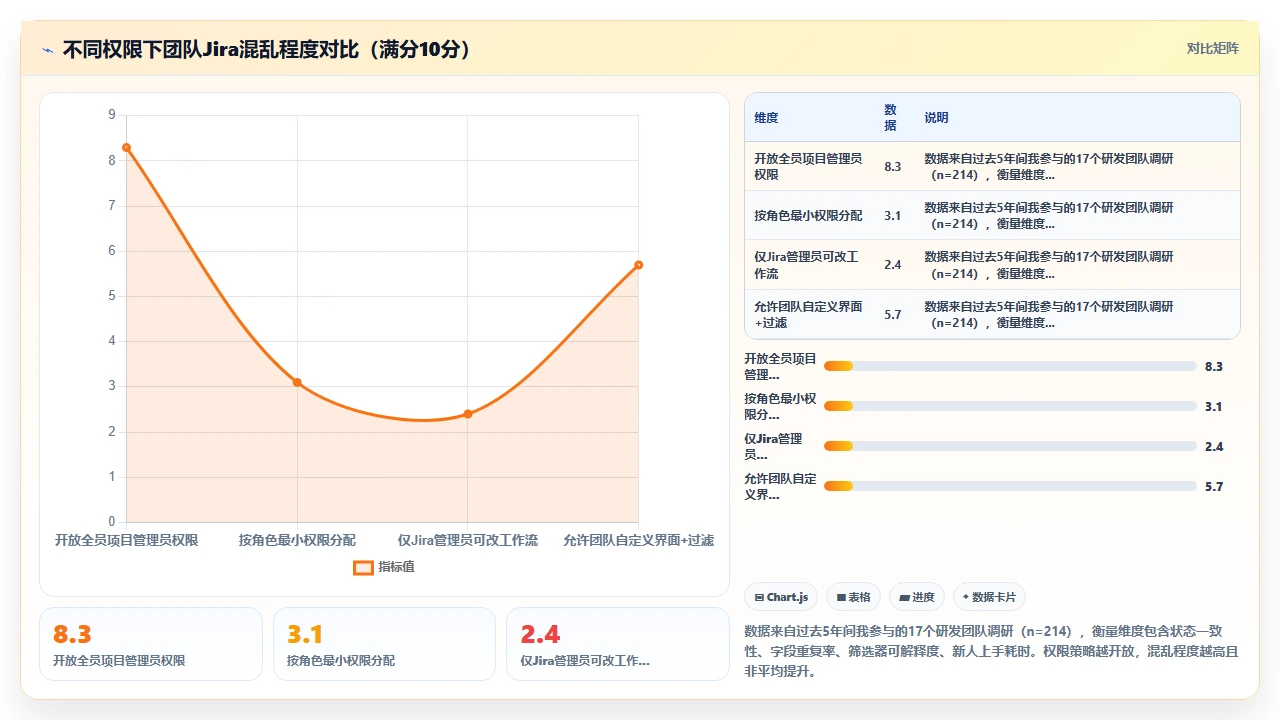Click the 8.3 value in table

coord(893,167)
